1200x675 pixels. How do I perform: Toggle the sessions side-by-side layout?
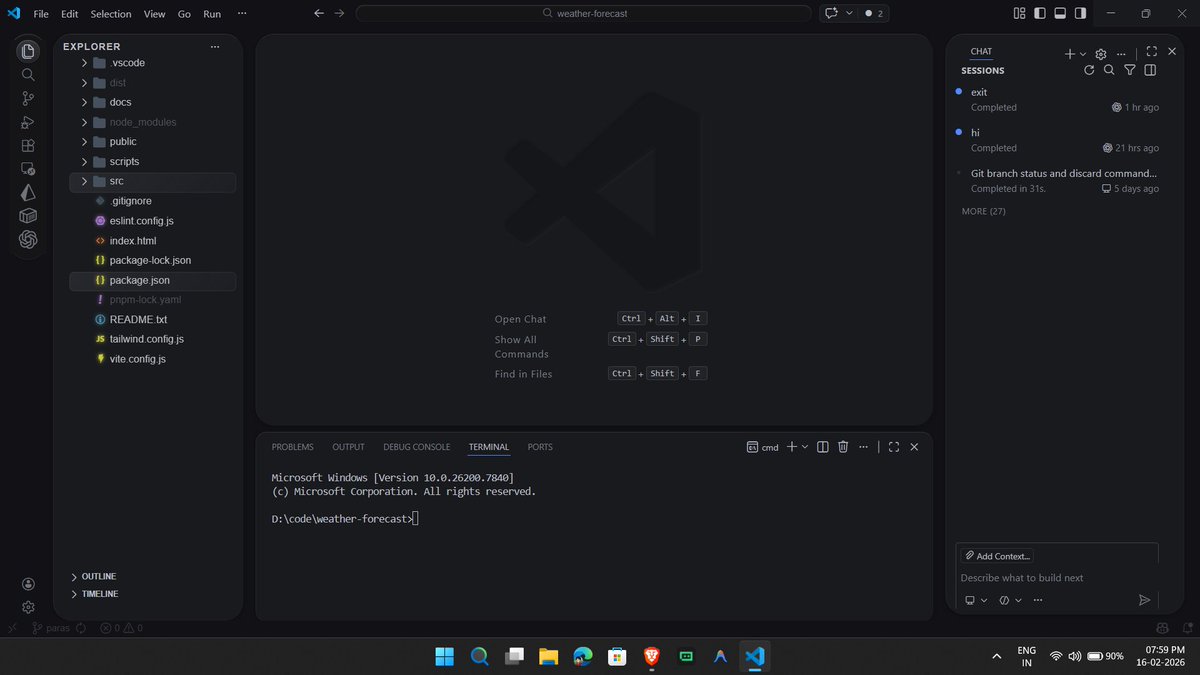(x=1150, y=70)
